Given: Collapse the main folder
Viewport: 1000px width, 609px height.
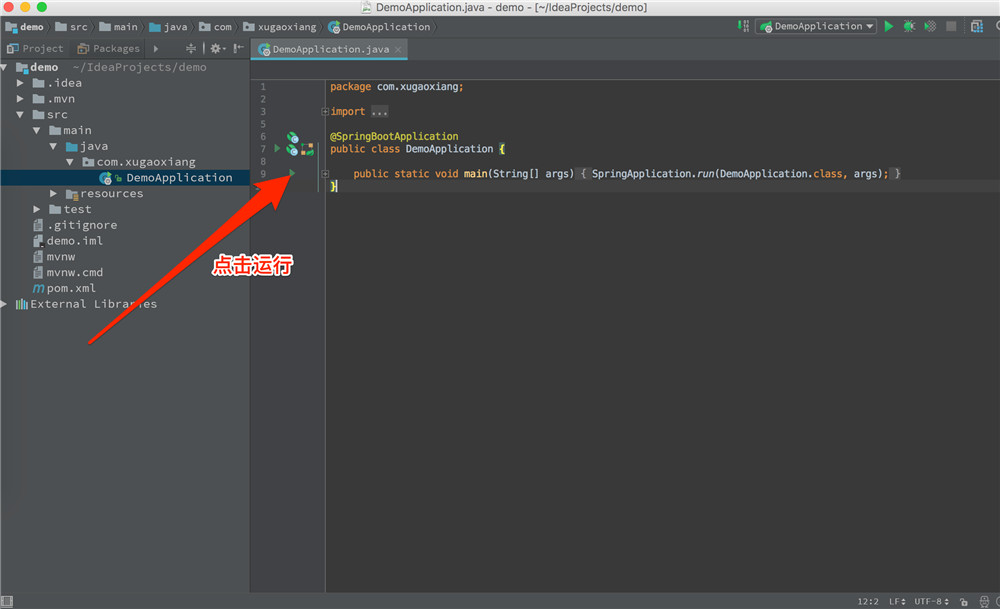Looking at the screenshot, I should pos(36,130).
